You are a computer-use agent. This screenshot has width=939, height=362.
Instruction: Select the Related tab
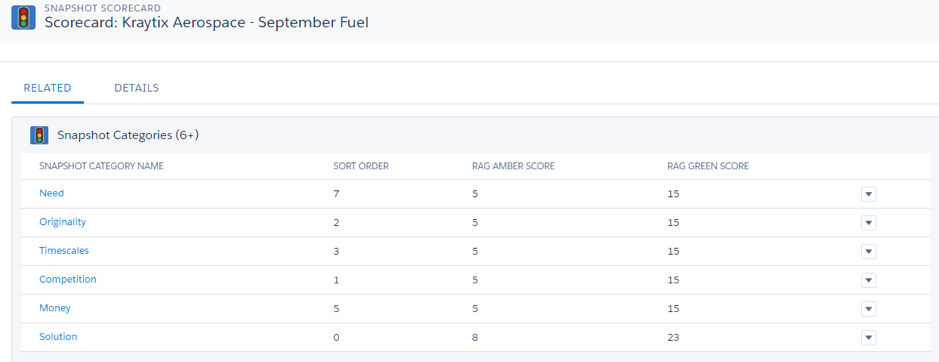(47, 88)
